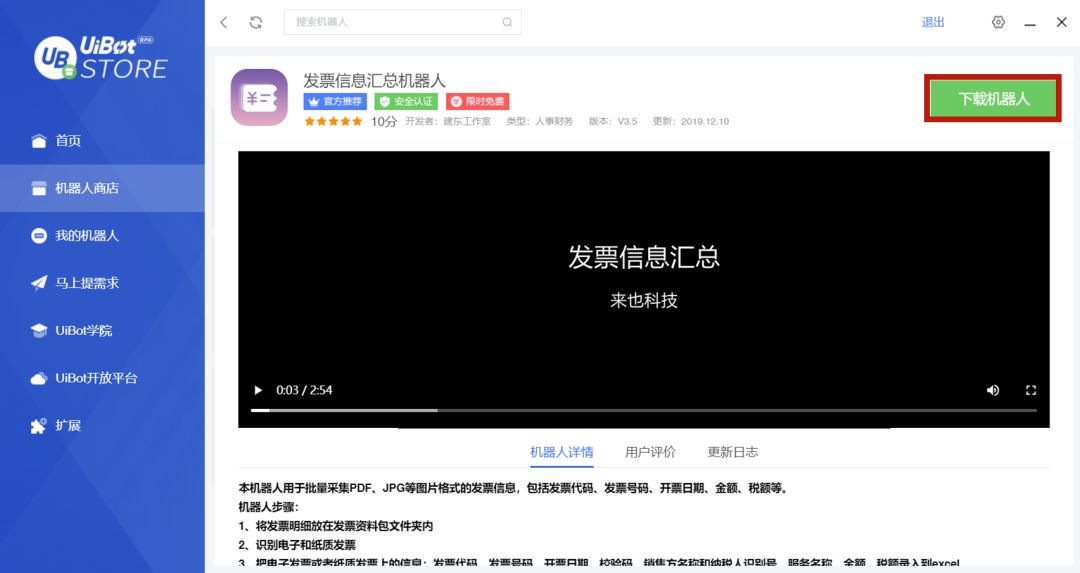Focus the 搜索机器人 search field

tap(402, 22)
